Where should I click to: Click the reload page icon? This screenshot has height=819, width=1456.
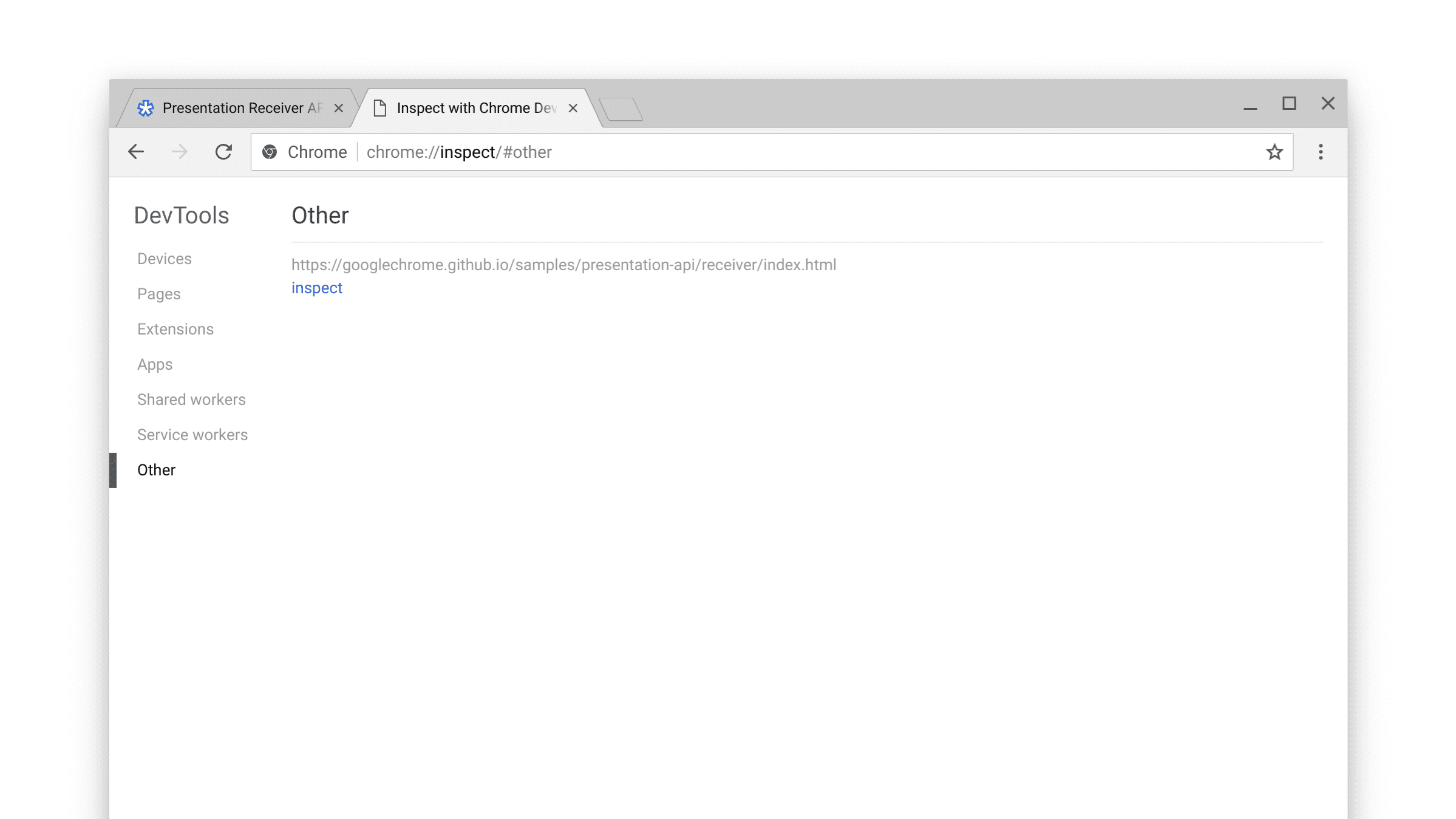(x=223, y=152)
